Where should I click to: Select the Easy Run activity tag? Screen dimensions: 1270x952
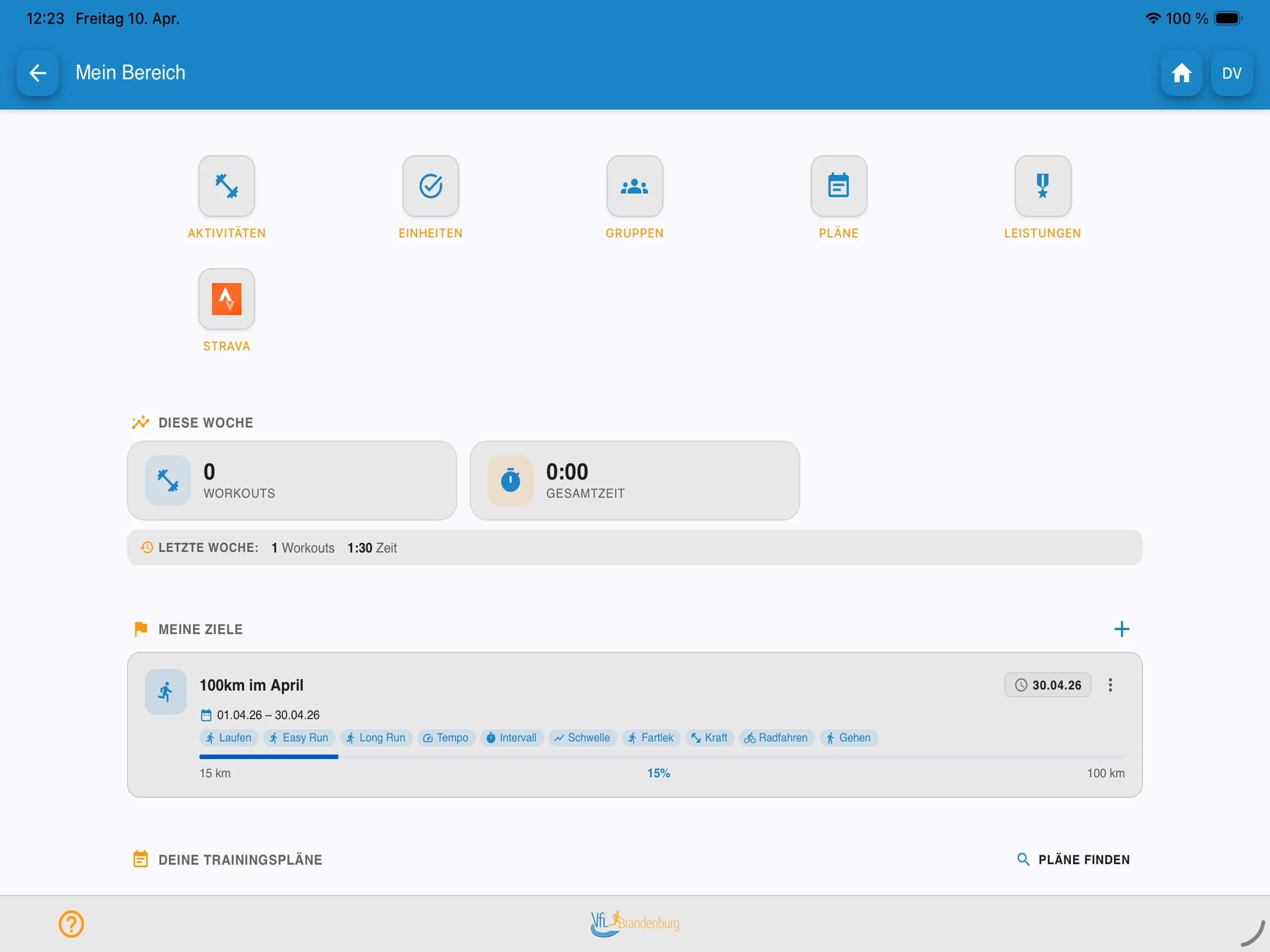tap(299, 738)
